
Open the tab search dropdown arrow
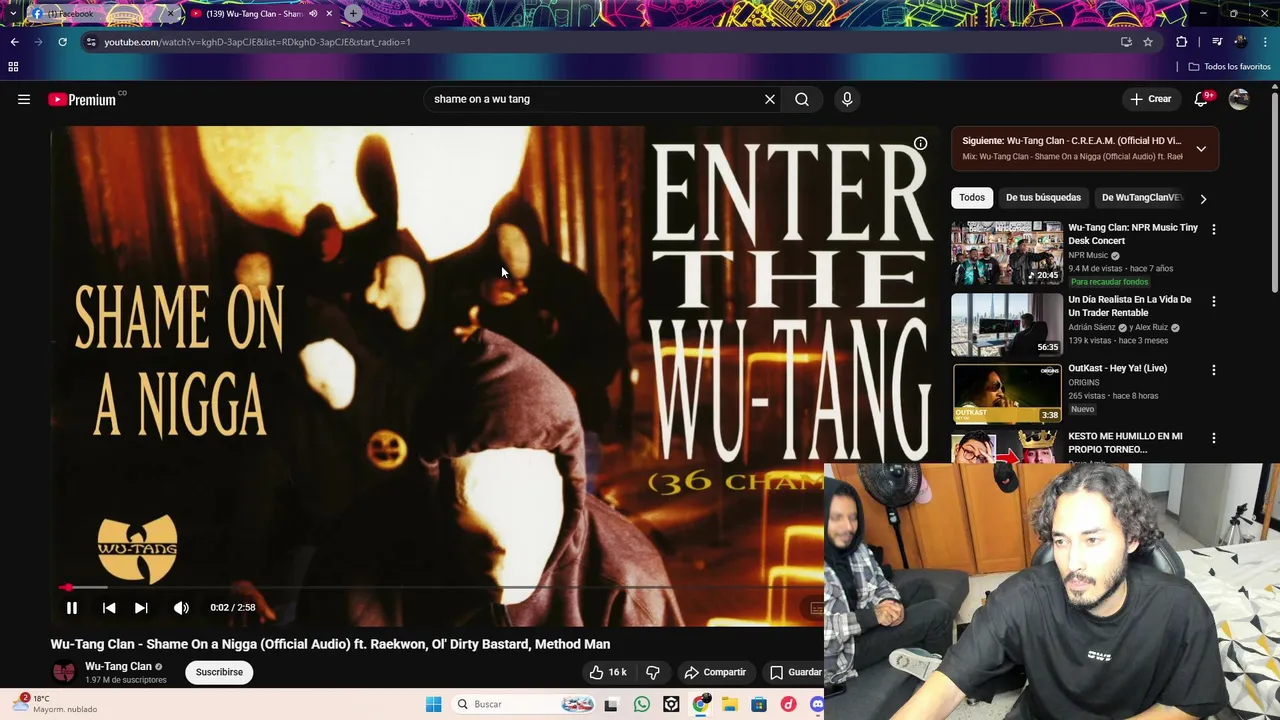point(12,14)
